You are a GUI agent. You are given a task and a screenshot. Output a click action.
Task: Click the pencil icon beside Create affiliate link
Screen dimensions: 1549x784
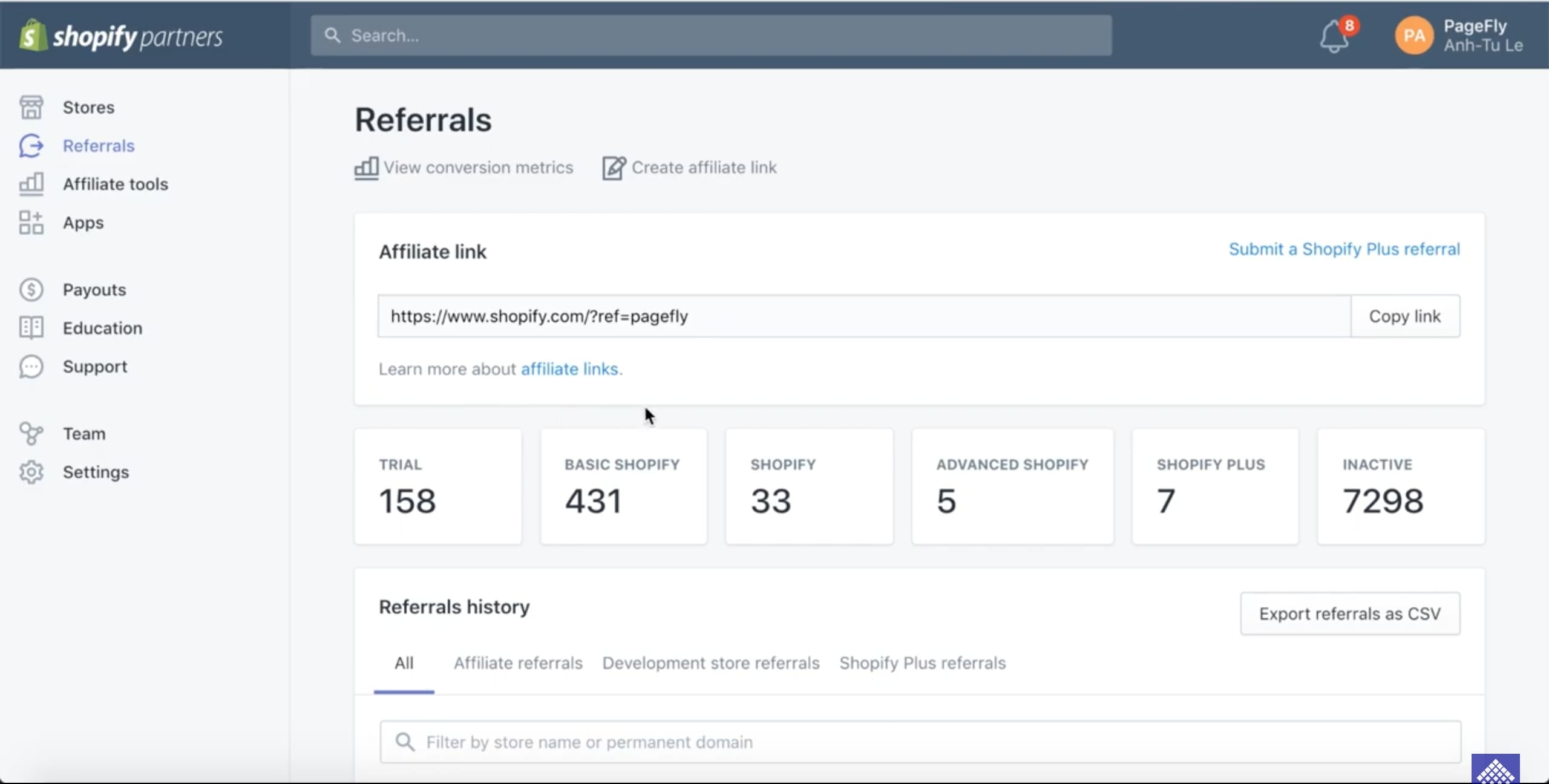(614, 168)
